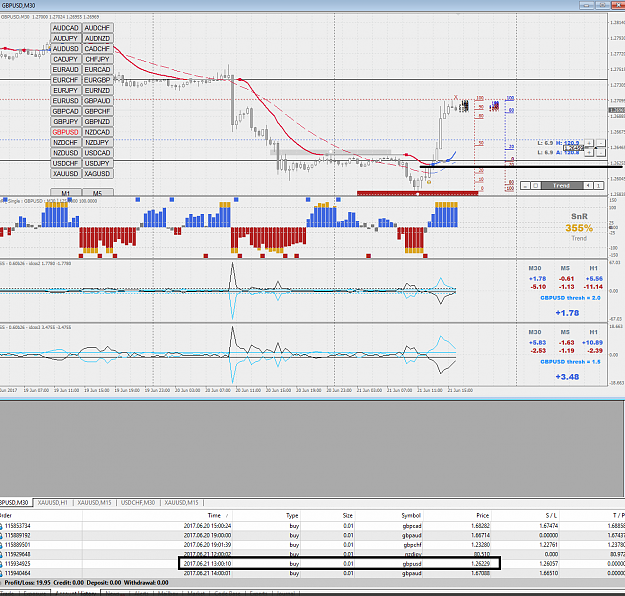The image size is (625, 596).
Task: Click the order icon beside 115934925
Action: (1, 564)
